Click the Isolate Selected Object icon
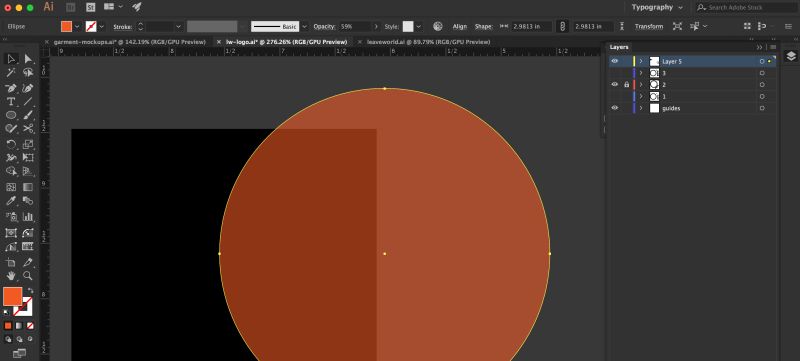The width and height of the screenshot is (800, 361). [677, 27]
